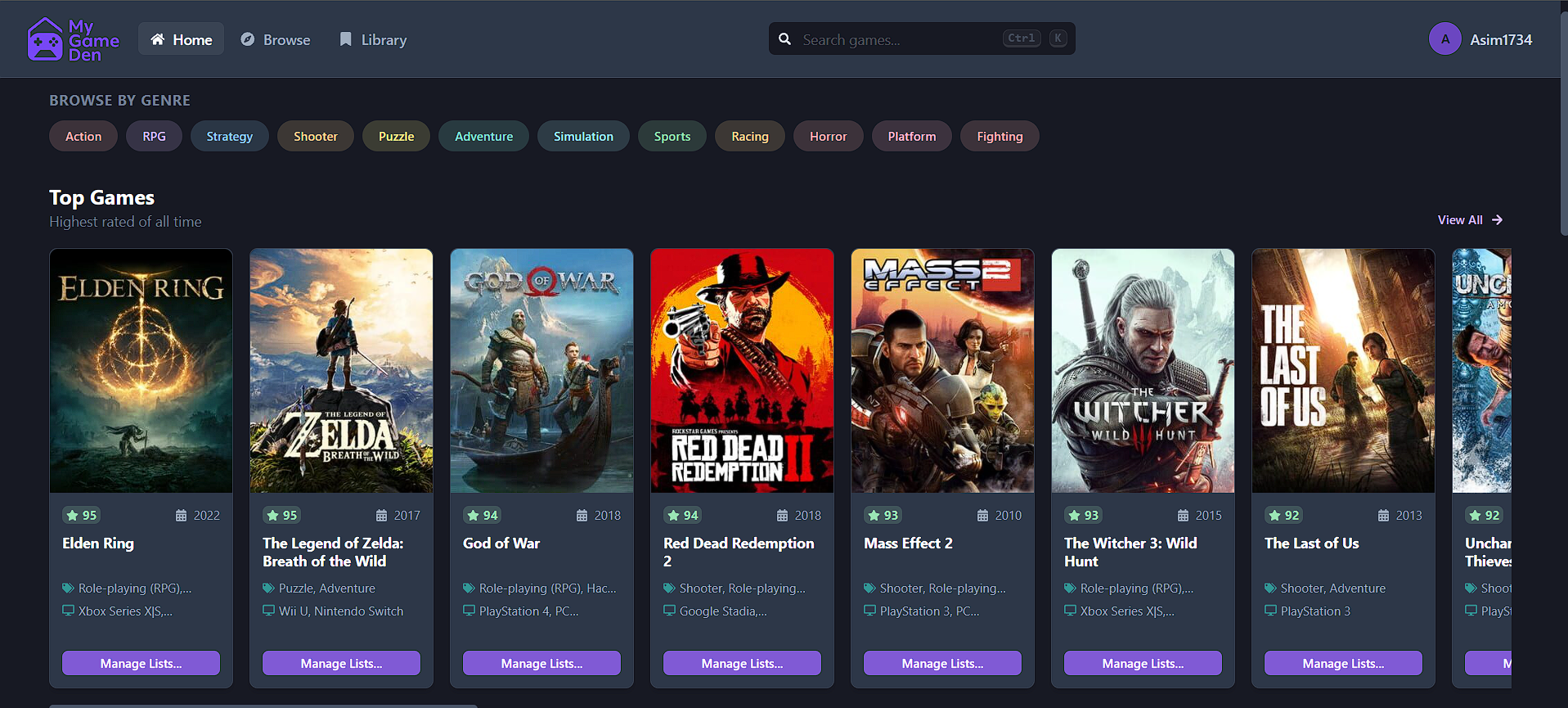Open the Fighting genre
1568x708 pixels.
pyautogui.click(x=1000, y=137)
